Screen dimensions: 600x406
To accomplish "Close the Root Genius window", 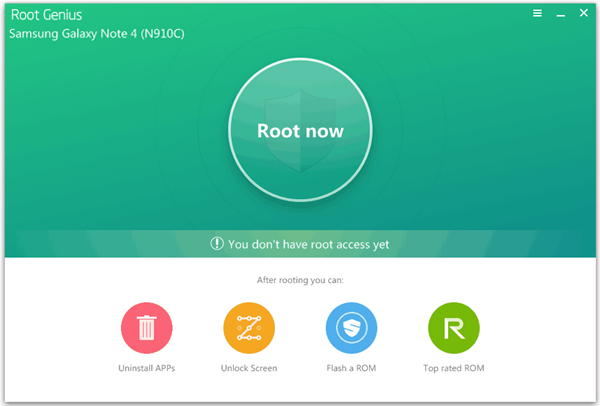I will [x=584, y=13].
